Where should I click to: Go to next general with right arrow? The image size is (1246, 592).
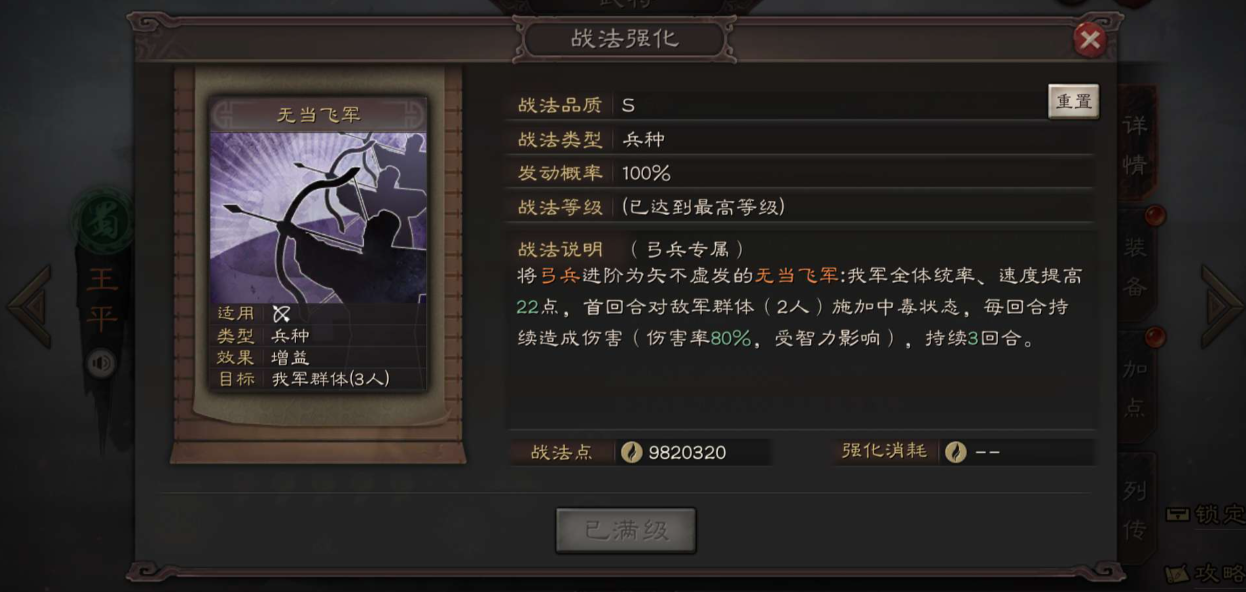click(x=1220, y=307)
